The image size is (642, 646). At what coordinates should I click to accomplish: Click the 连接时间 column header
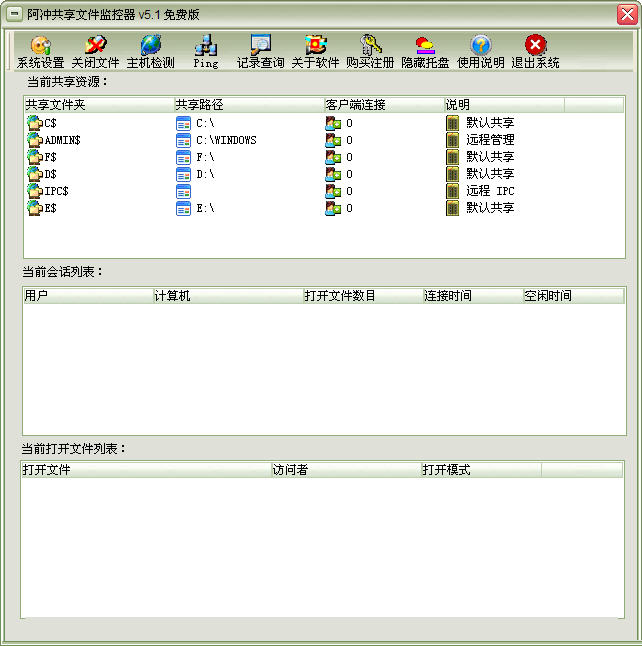click(473, 296)
